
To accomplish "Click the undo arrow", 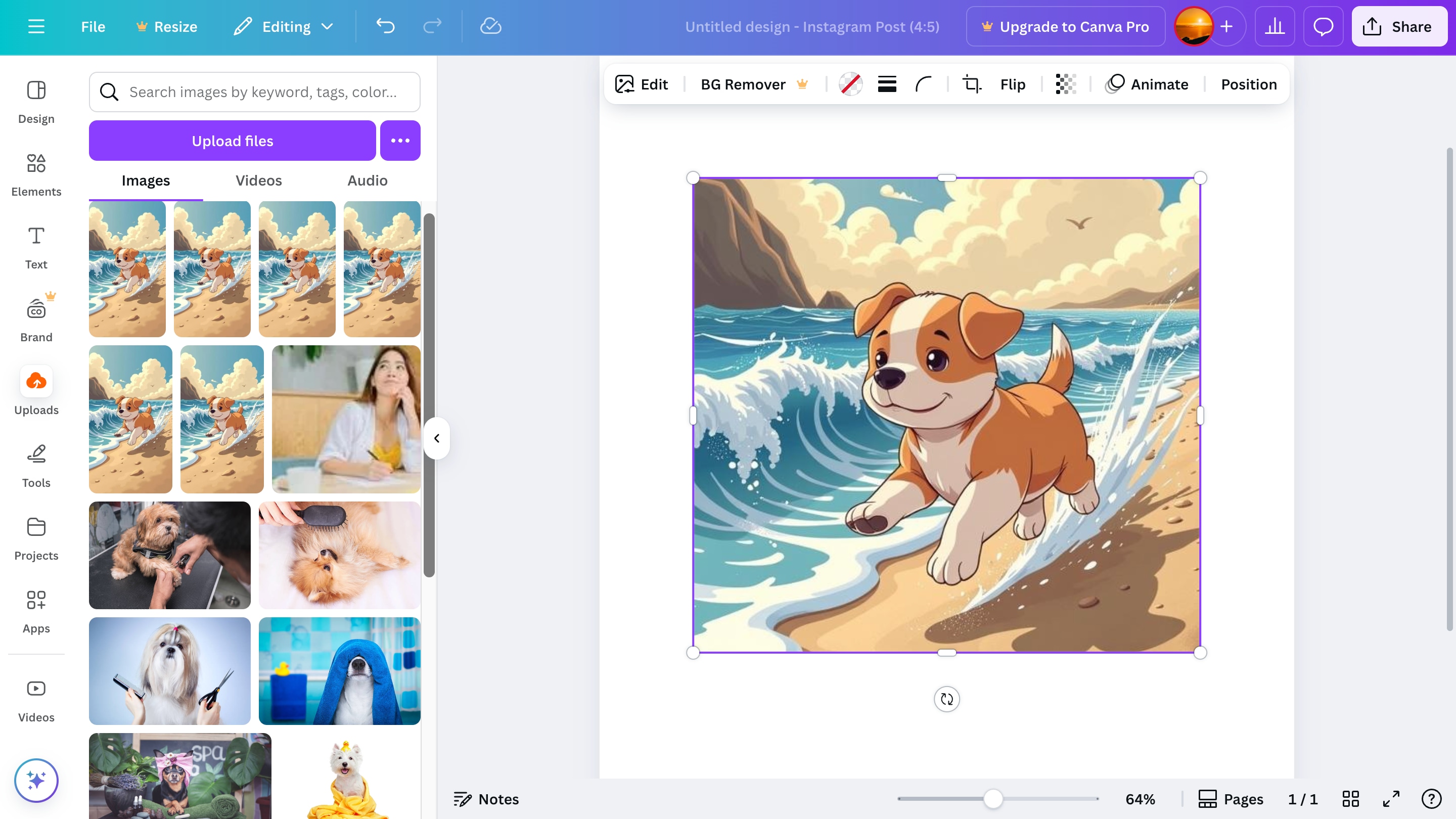I will [x=385, y=27].
